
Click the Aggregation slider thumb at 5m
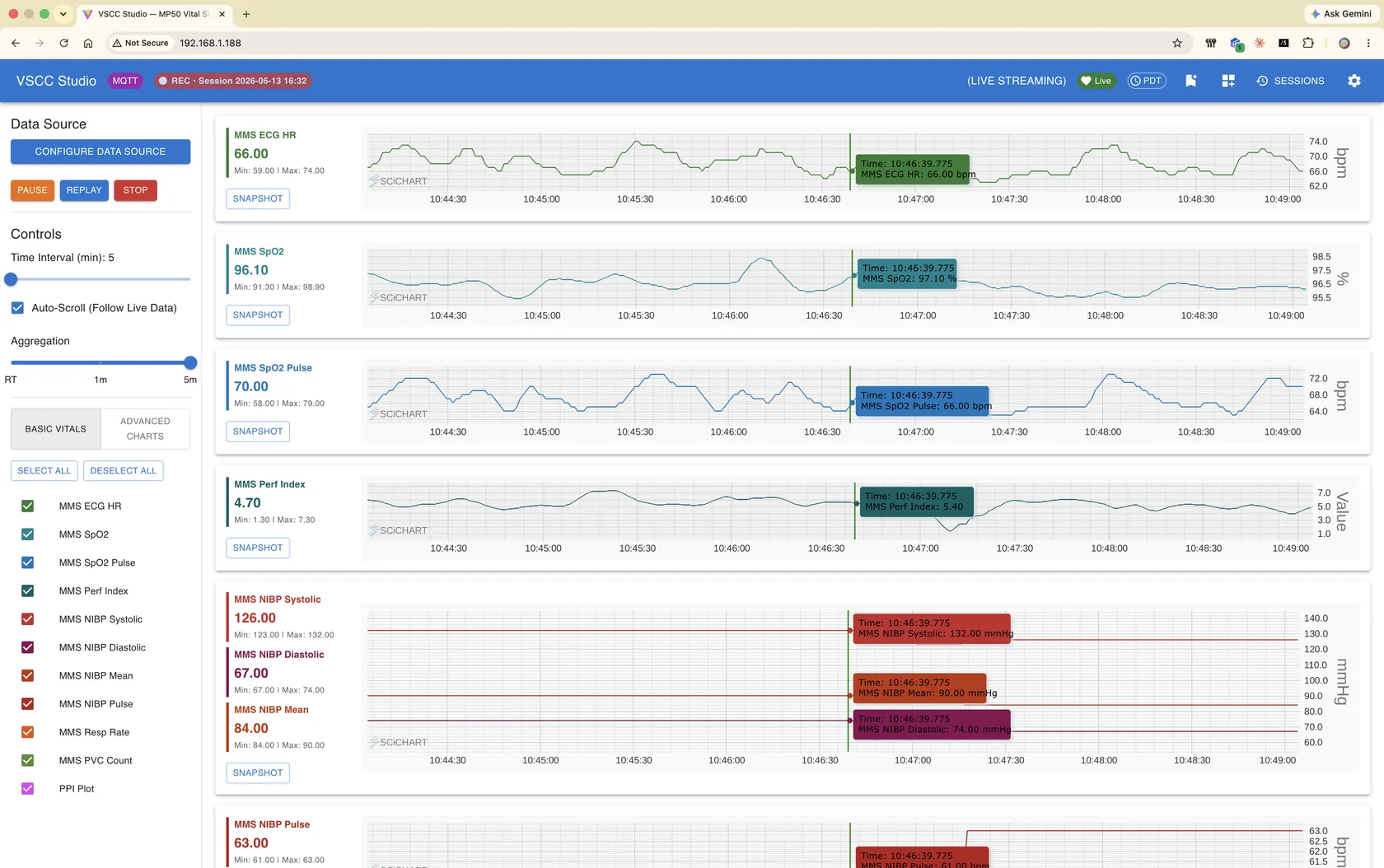[x=190, y=362]
